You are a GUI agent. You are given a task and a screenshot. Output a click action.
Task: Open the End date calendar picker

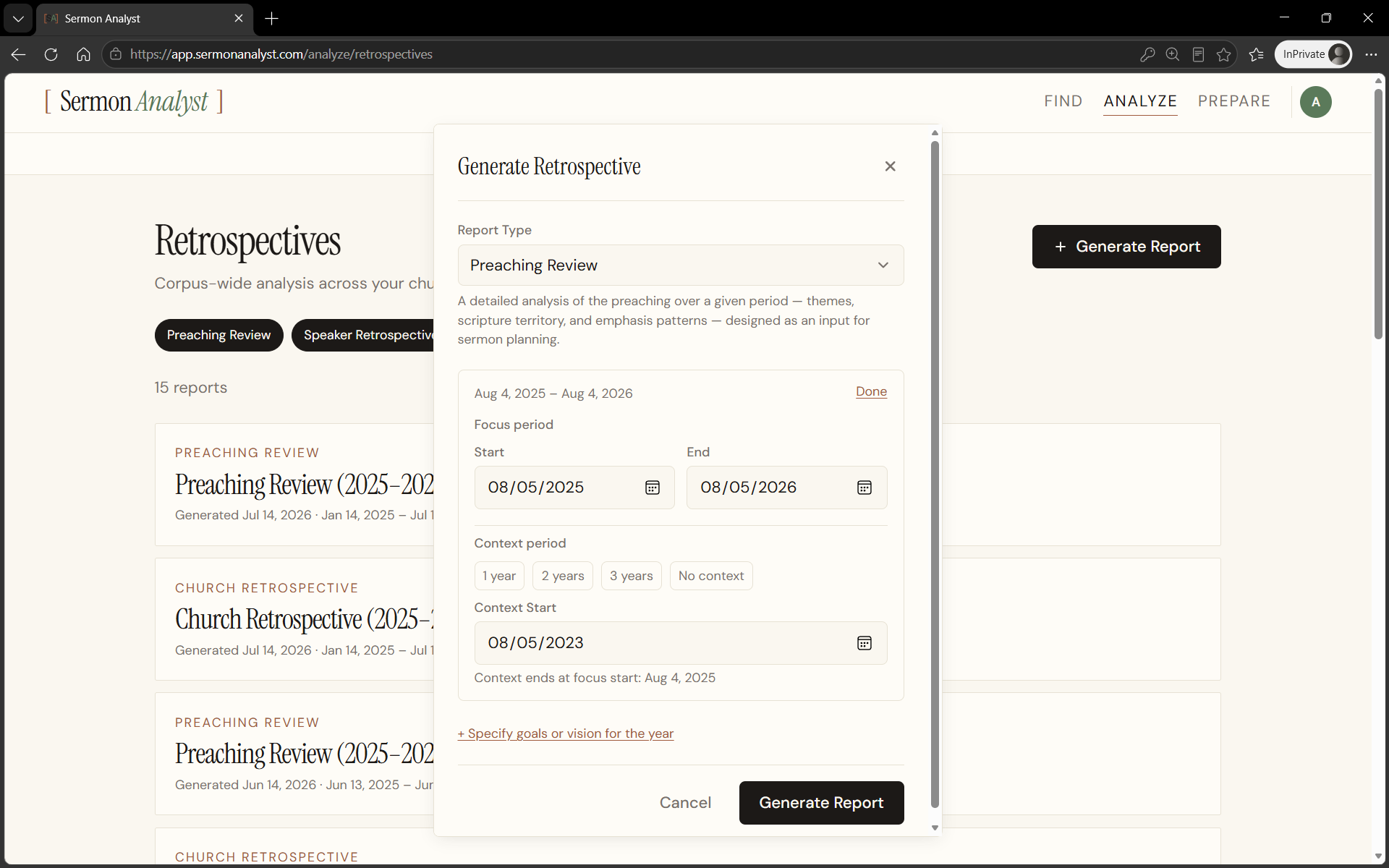coord(864,488)
